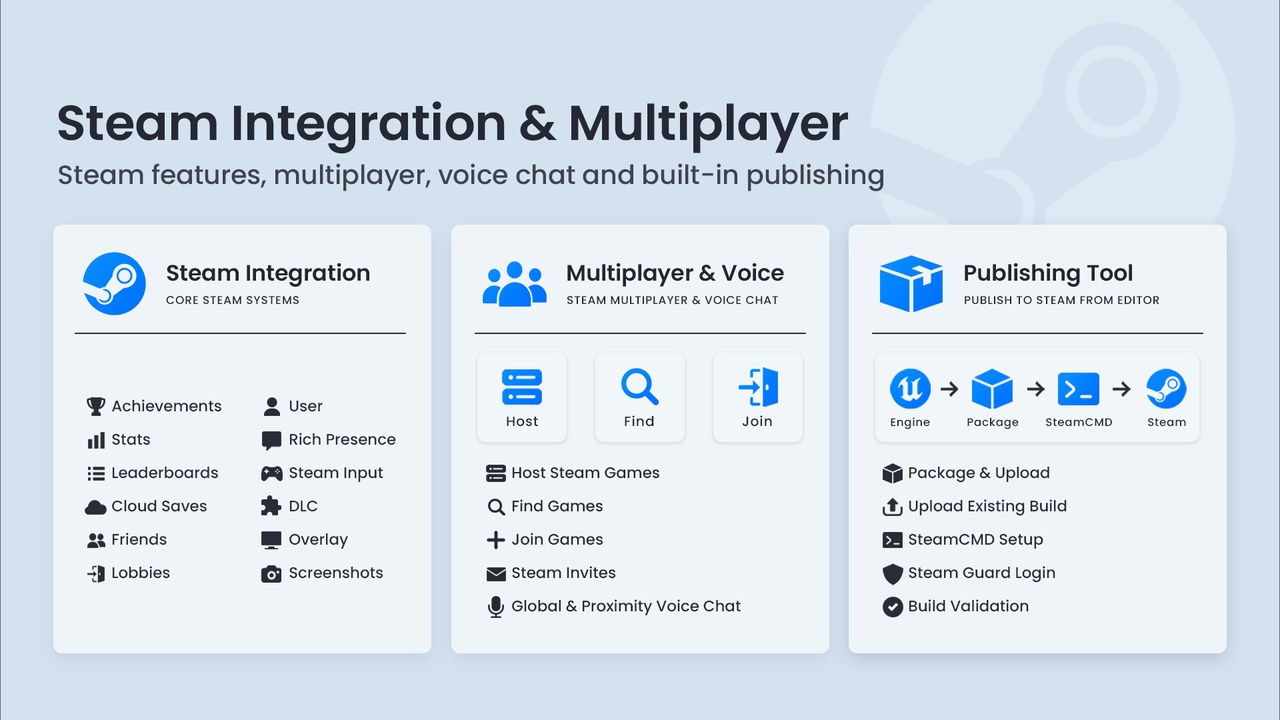The width and height of the screenshot is (1280, 720).
Task: Click the Leaderboards list icon
Action: click(x=96, y=473)
